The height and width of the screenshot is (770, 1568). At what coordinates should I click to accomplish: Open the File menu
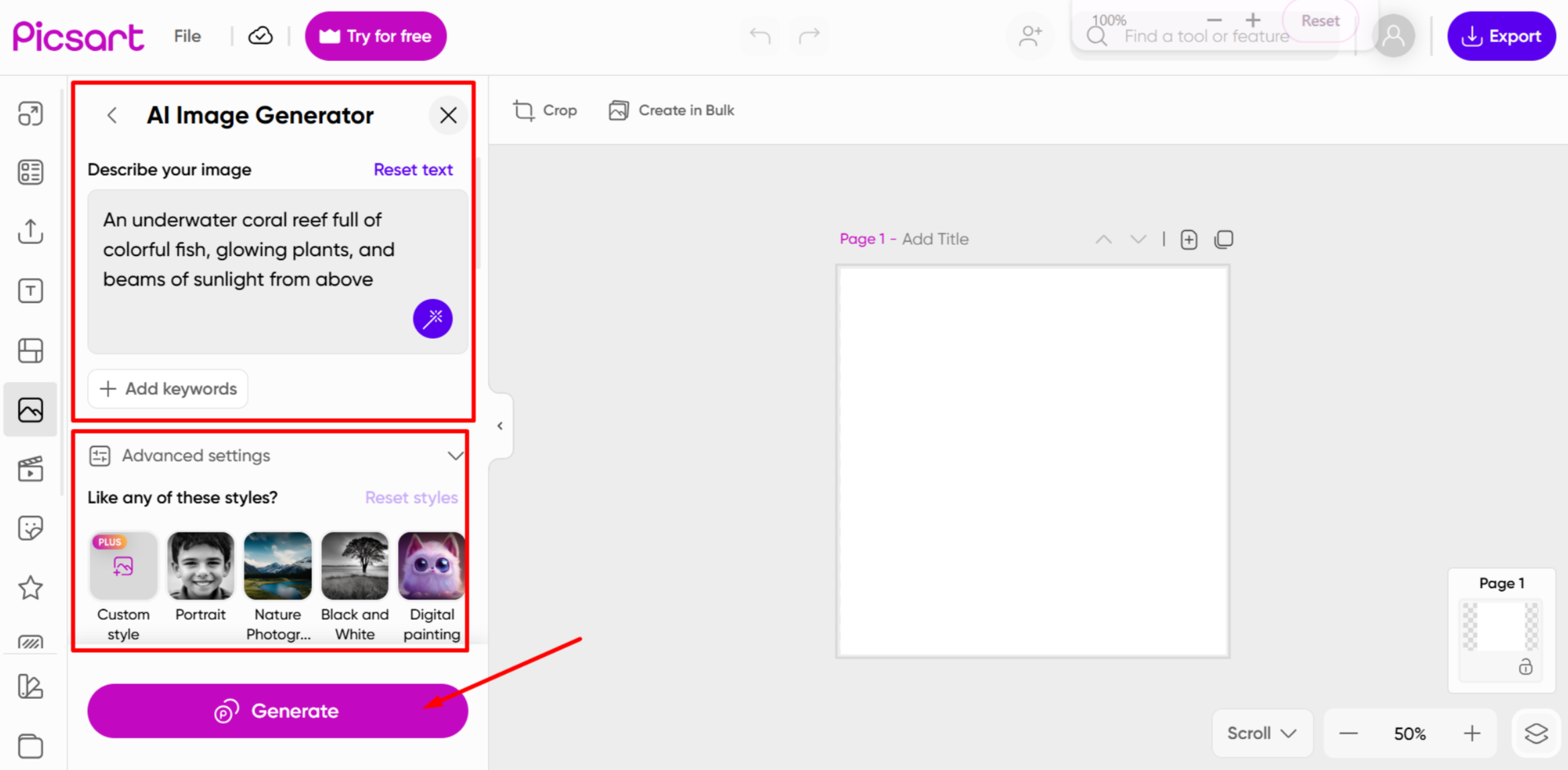click(x=187, y=36)
